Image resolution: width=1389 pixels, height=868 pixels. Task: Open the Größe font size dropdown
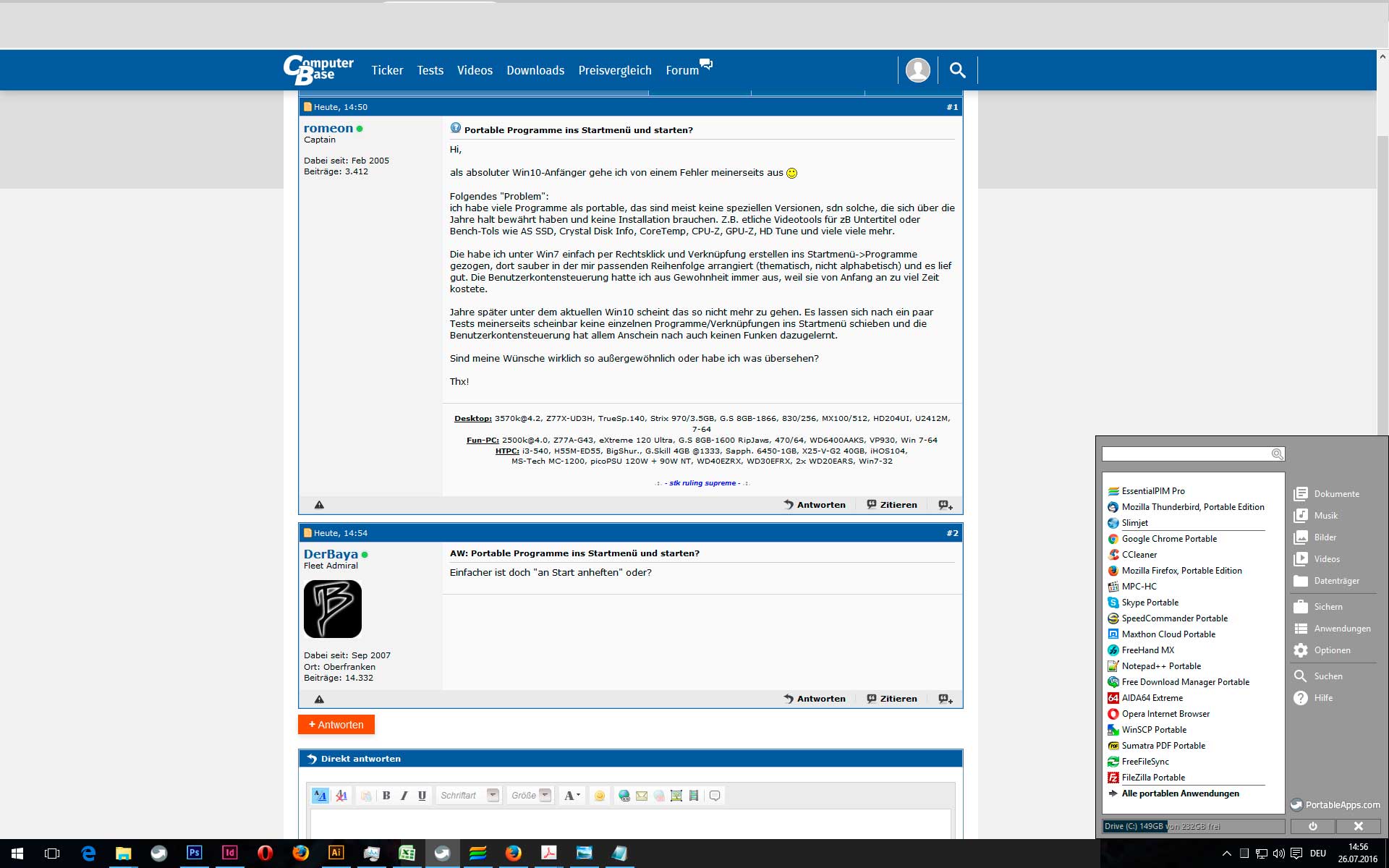pyautogui.click(x=530, y=796)
